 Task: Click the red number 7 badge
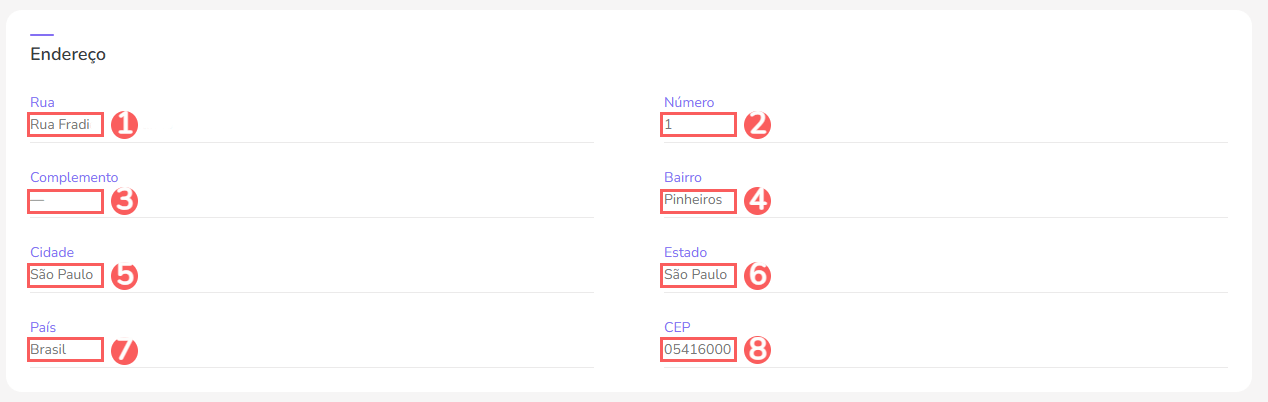pyautogui.click(x=124, y=350)
